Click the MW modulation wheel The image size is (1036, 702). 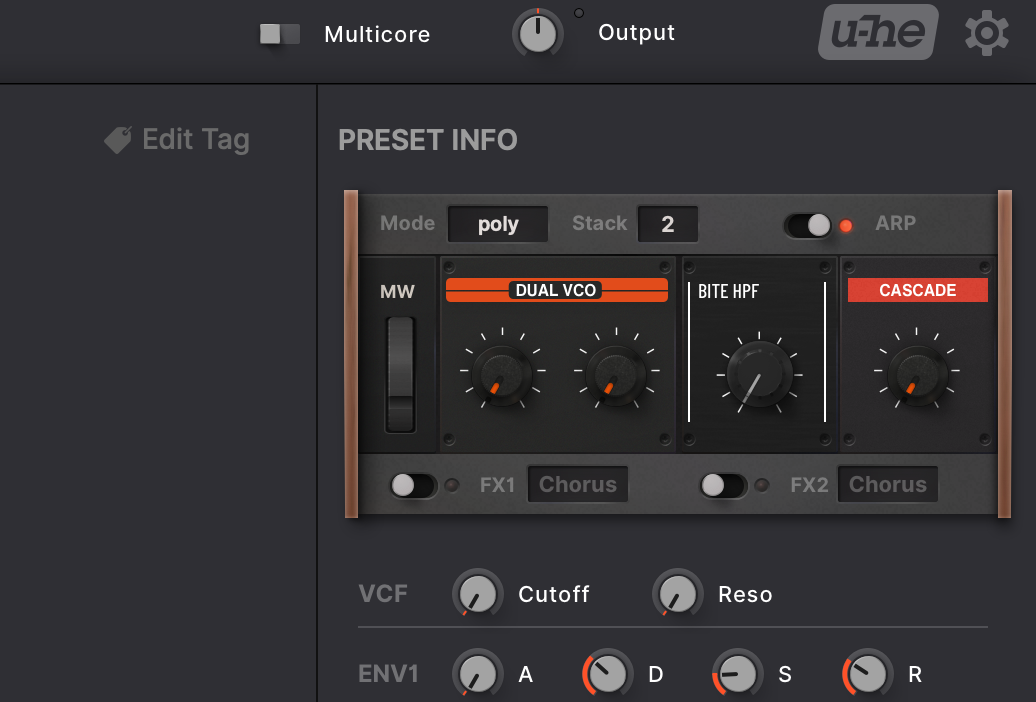[400, 374]
